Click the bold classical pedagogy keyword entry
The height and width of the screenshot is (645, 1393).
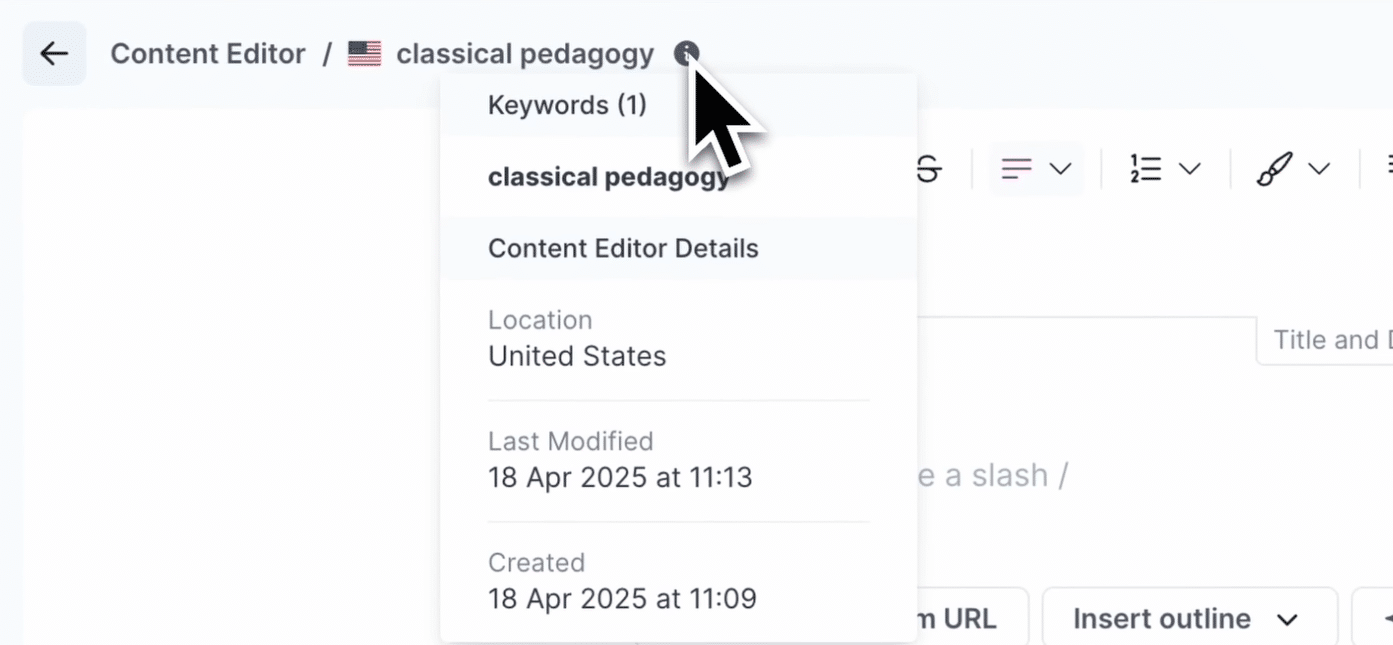point(608,177)
